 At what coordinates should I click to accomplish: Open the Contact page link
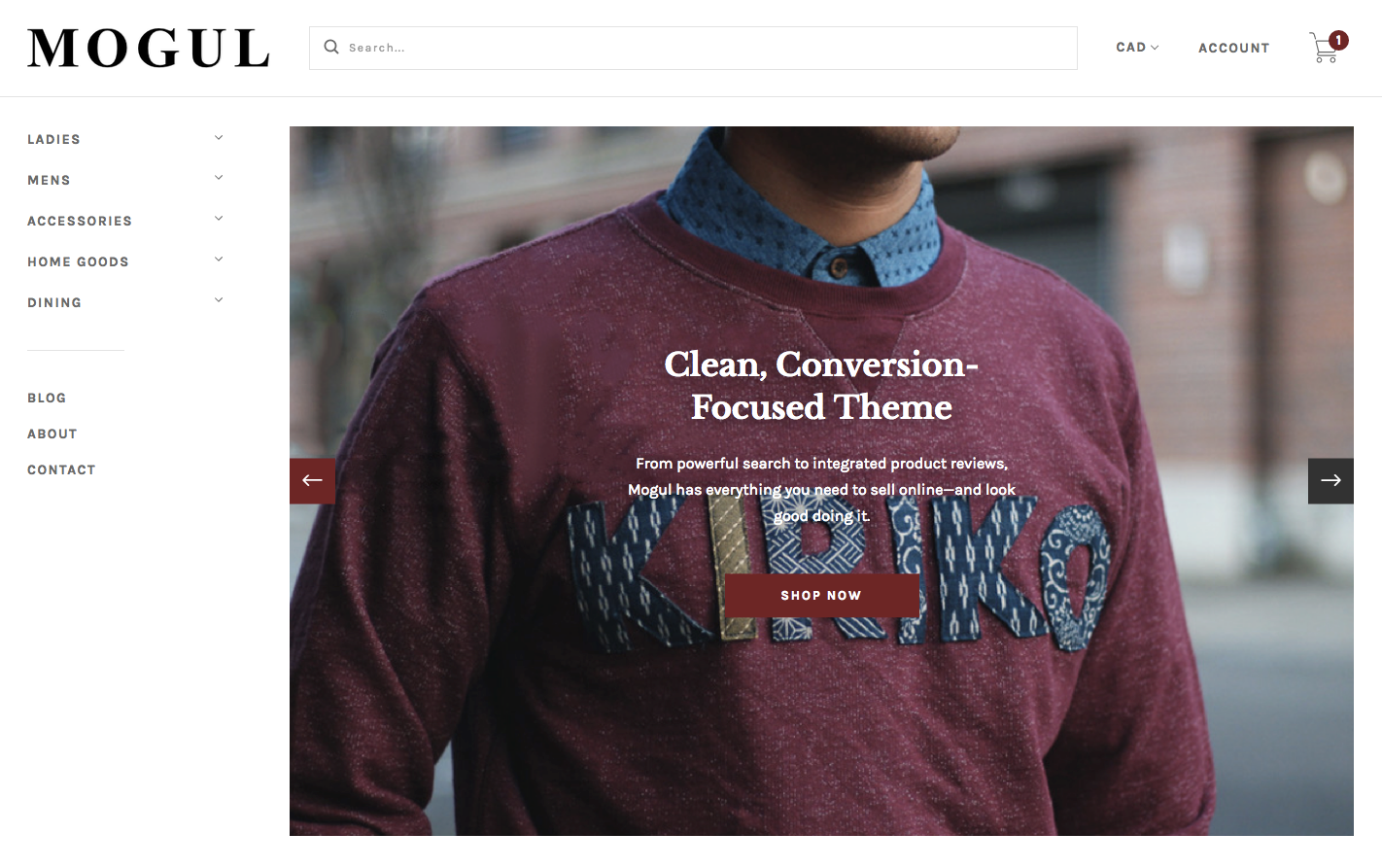61,470
